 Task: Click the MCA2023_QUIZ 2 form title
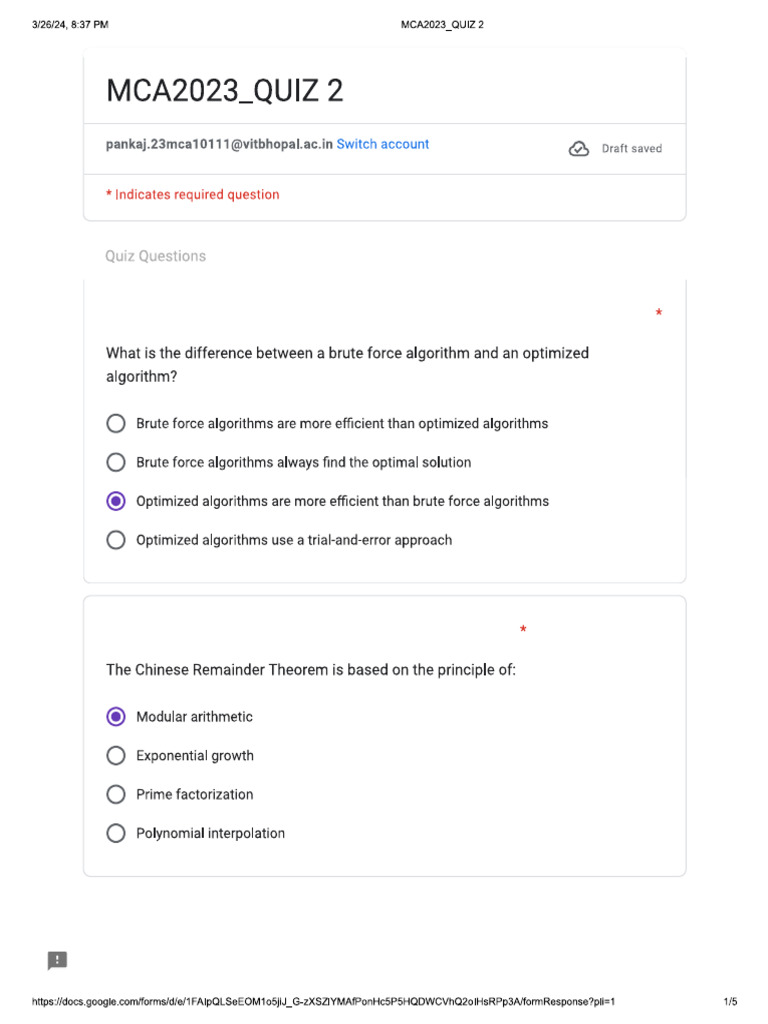(225, 91)
